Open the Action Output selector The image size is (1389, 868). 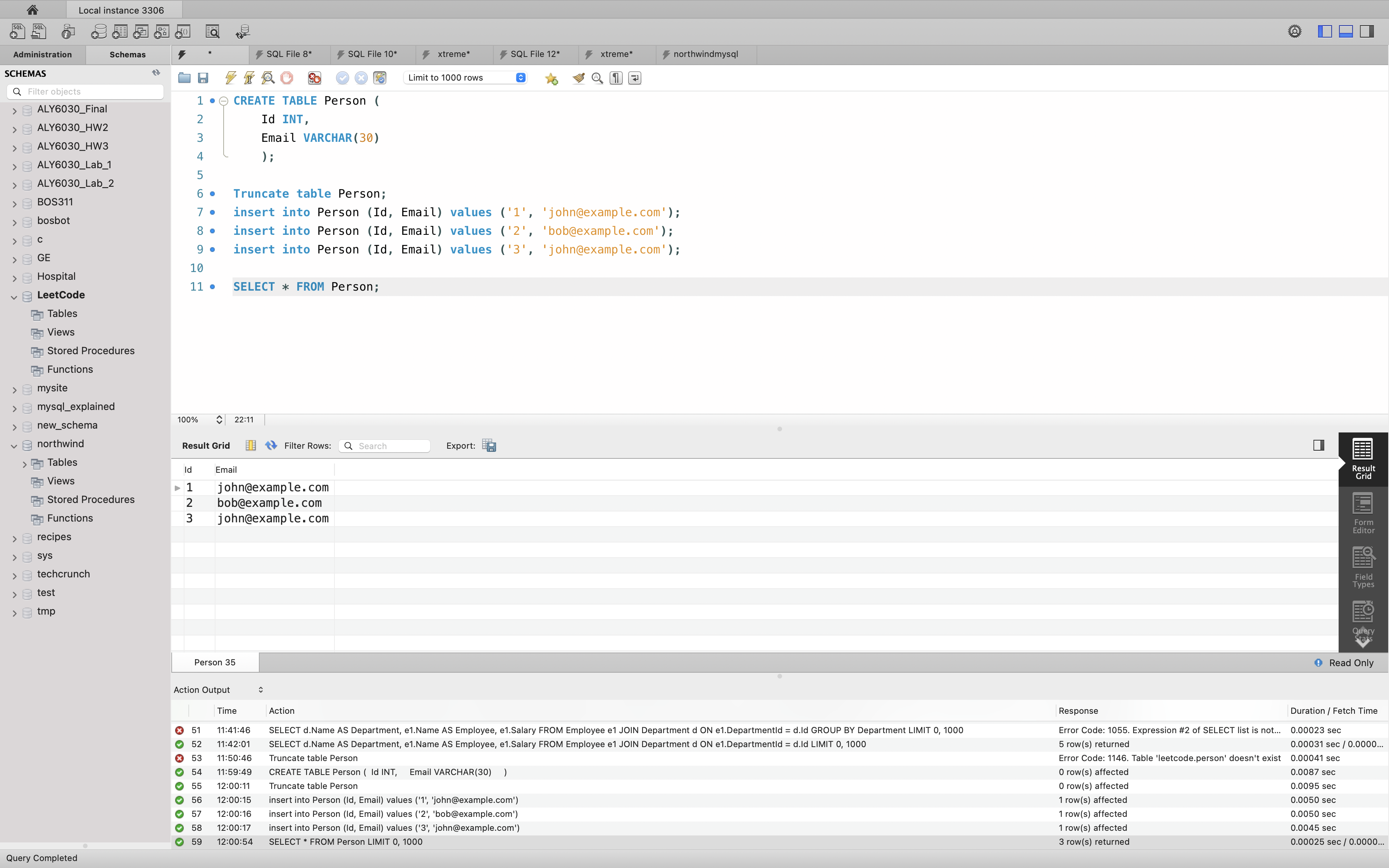click(218, 689)
